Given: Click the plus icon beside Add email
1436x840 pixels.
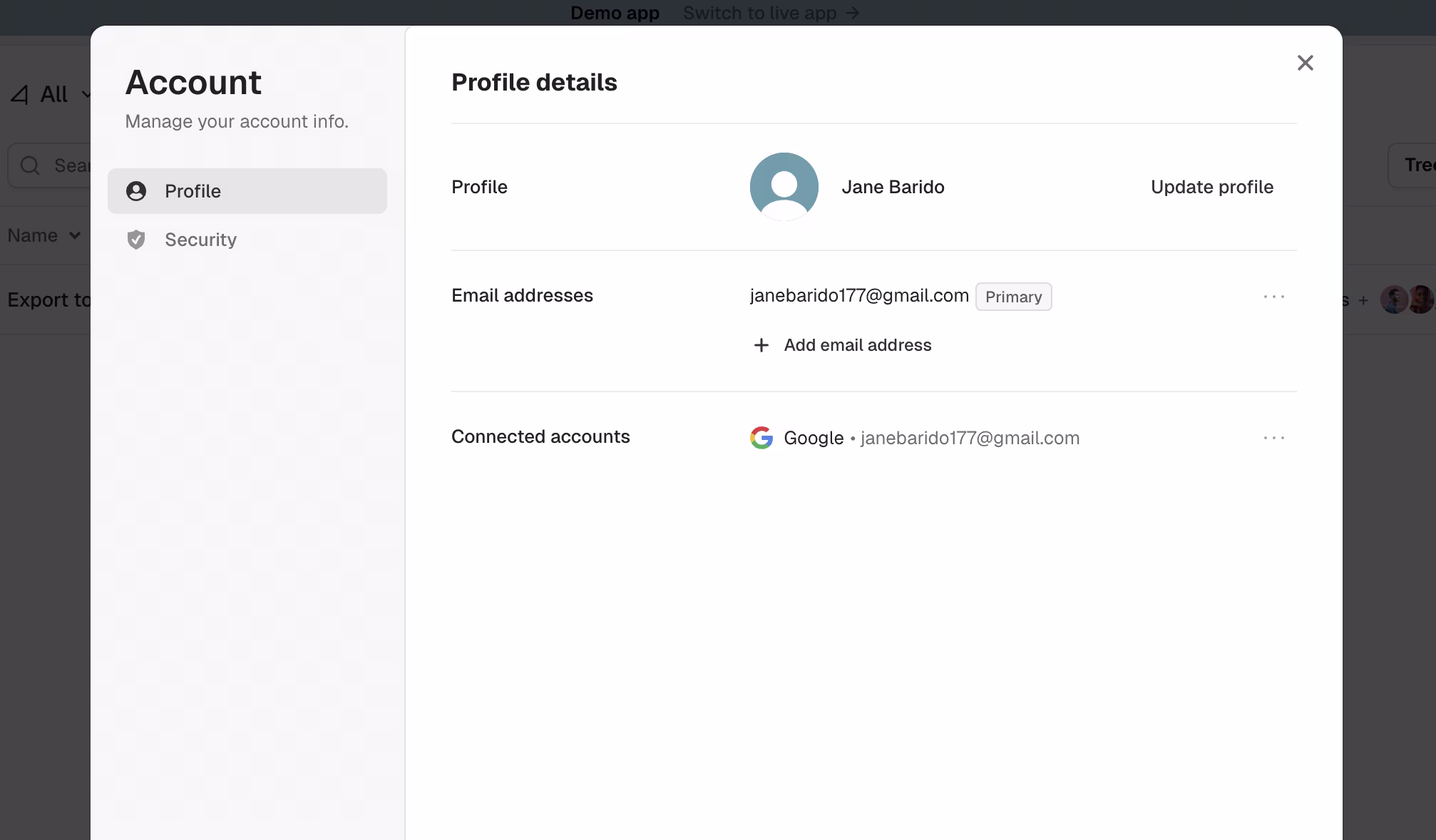Looking at the screenshot, I should click(x=761, y=345).
